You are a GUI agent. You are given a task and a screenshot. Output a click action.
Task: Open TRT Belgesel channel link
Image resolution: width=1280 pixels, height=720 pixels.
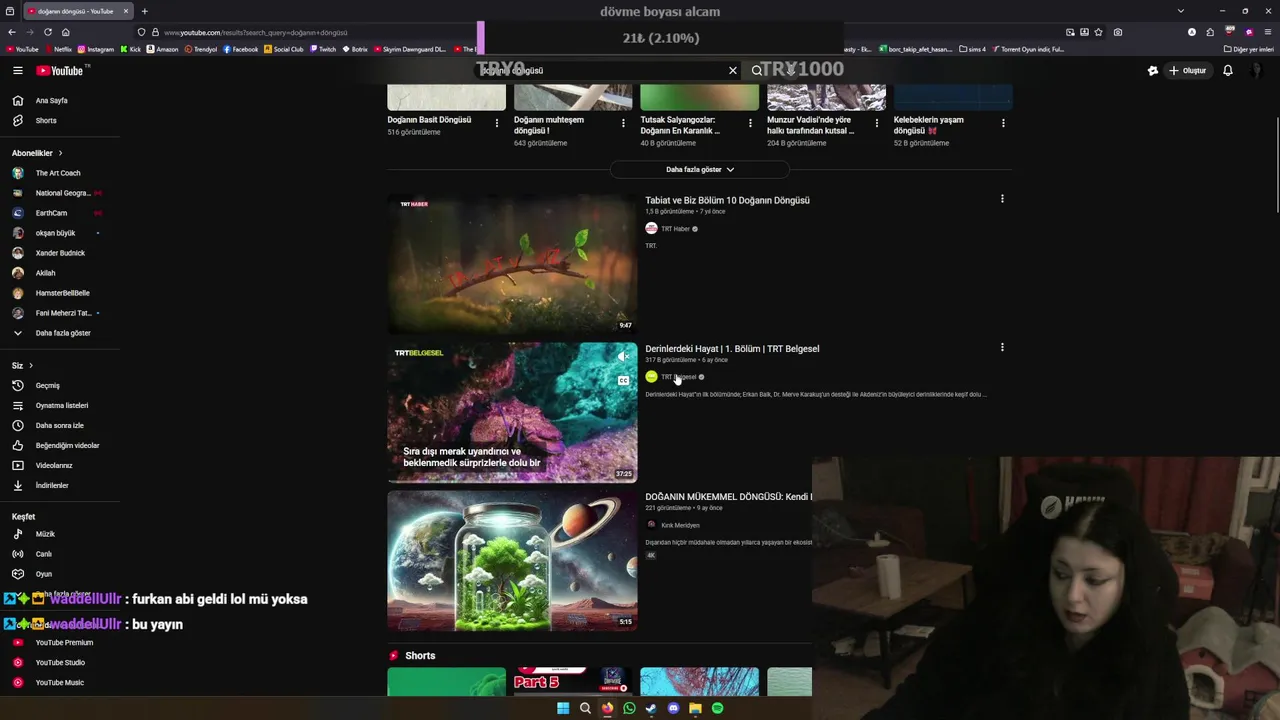[x=678, y=377]
